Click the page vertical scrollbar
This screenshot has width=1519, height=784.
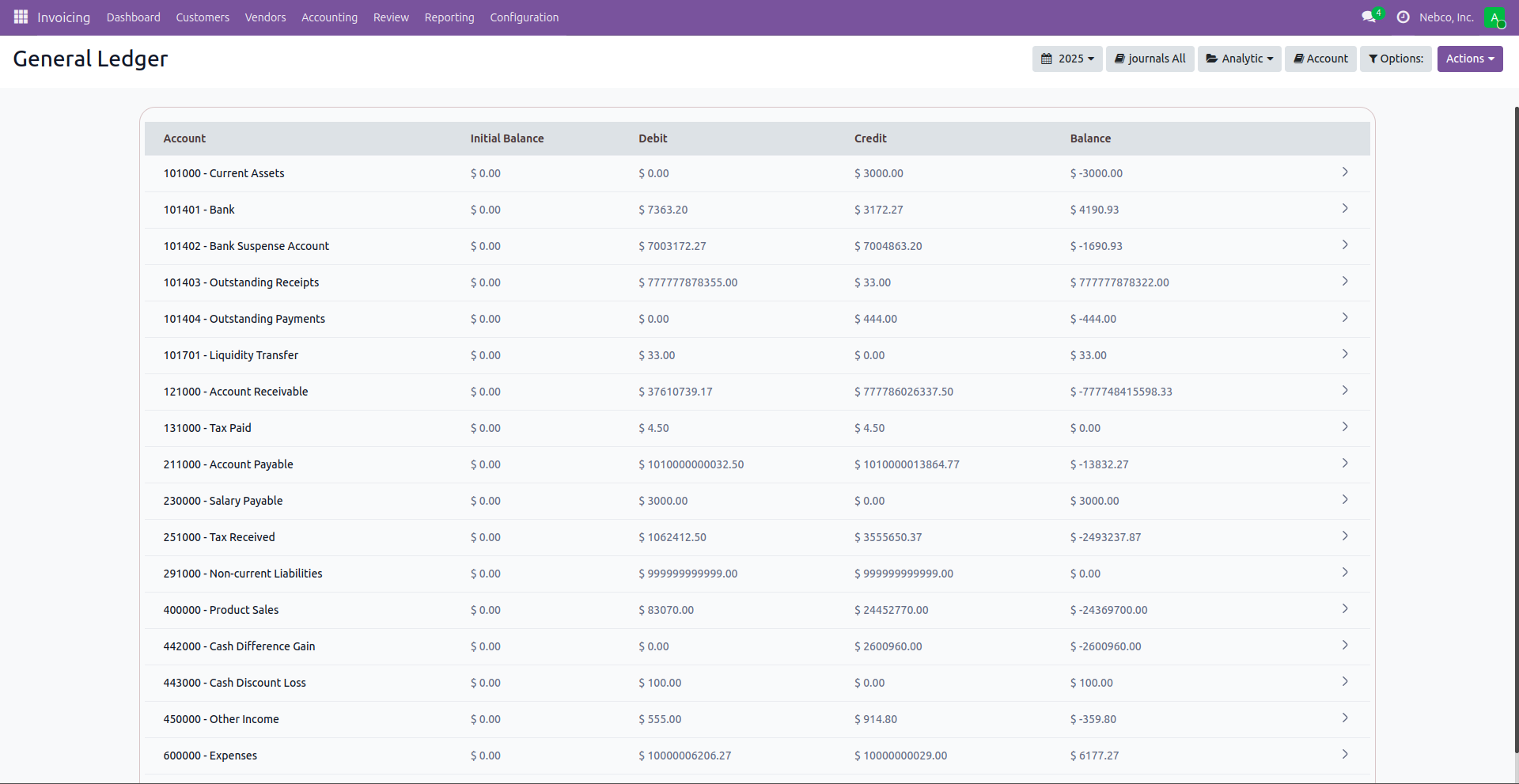coord(1515,427)
